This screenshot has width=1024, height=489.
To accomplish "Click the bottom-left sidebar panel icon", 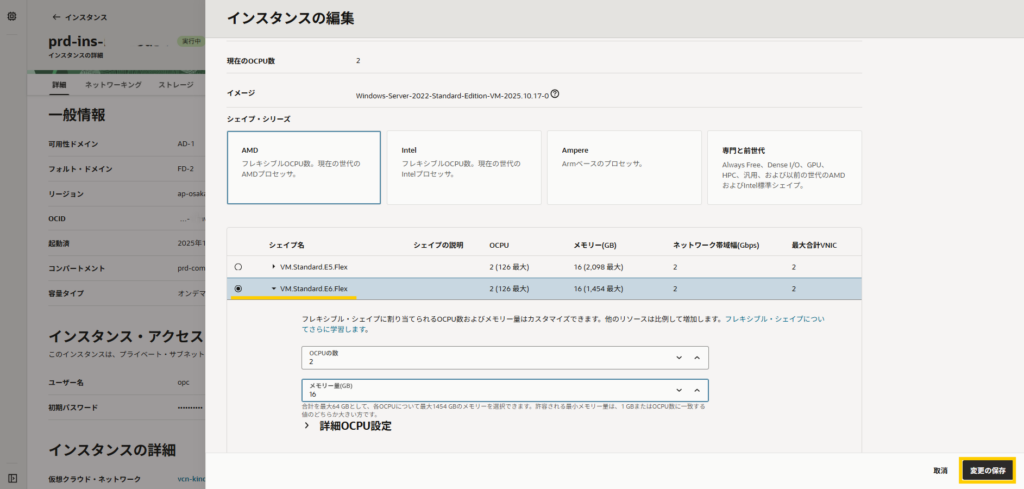I will [x=12, y=479].
